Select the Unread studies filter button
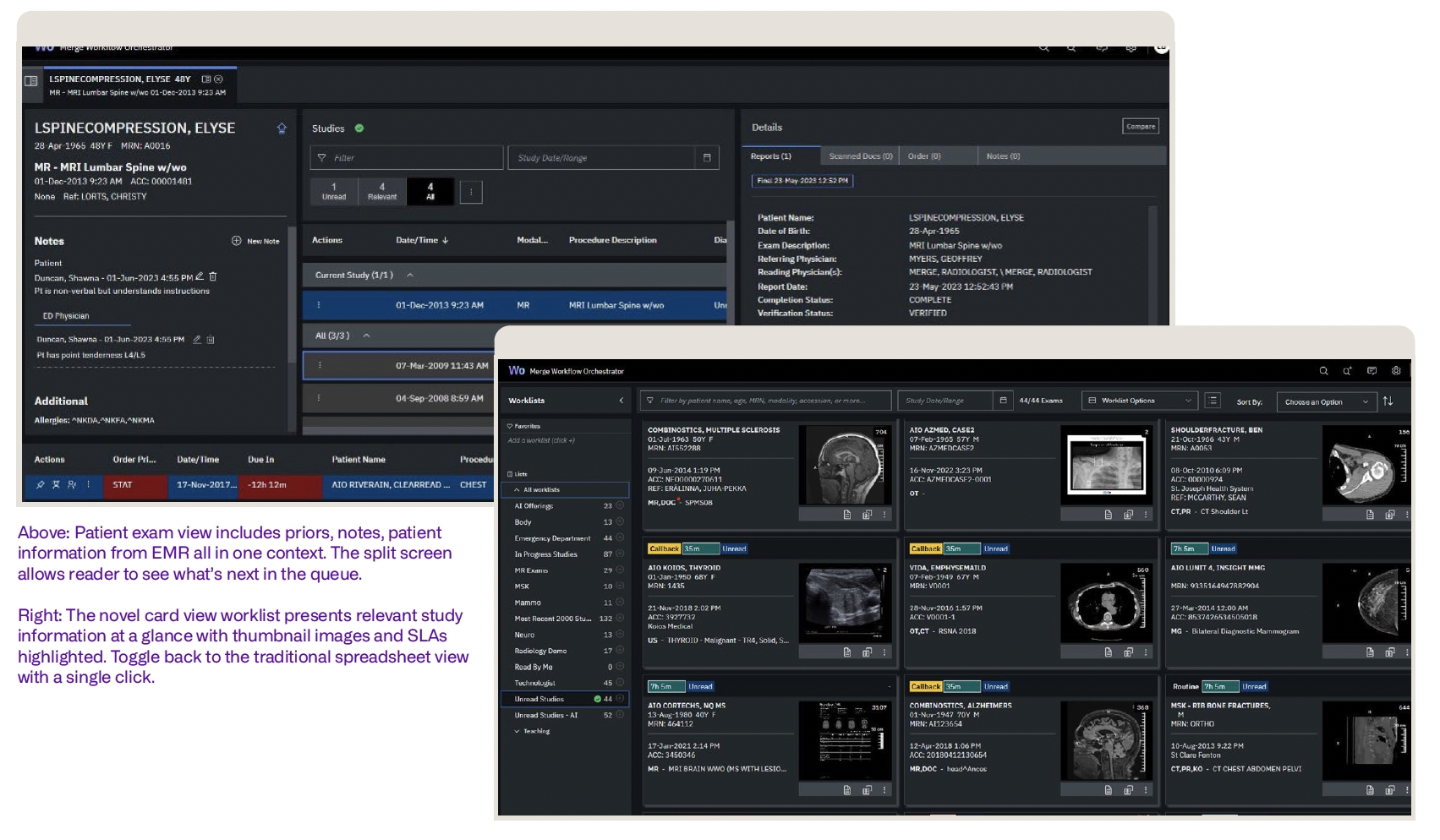Image resolution: width=1440 pixels, height=840 pixels. (x=334, y=192)
